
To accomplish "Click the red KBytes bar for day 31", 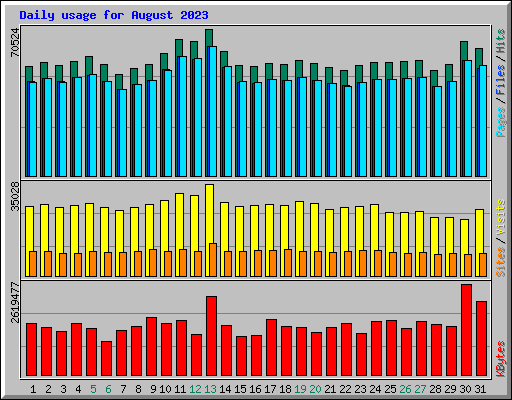I will 481,339.
